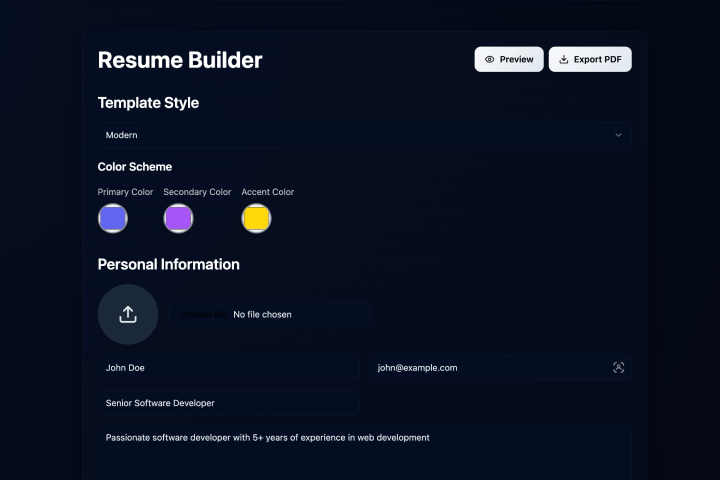This screenshot has height=480, width=720.
Task: Pick the Secondary Color violet swatch
Action: [178, 218]
